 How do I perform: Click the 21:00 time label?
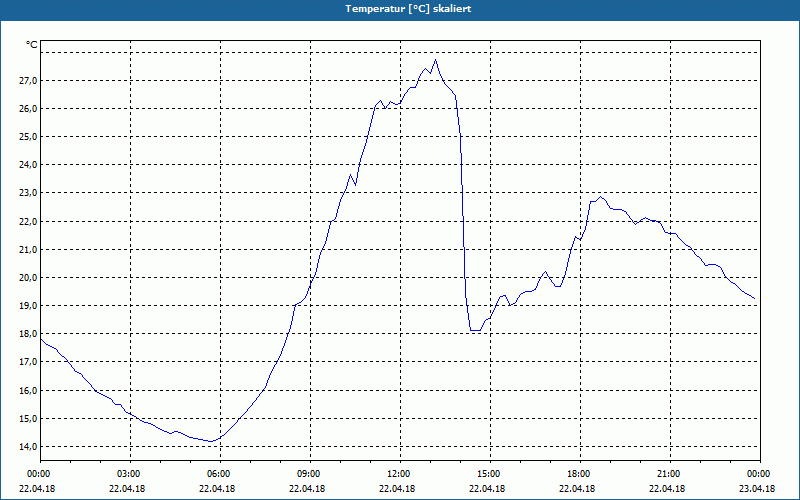pyautogui.click(x=670, y=474)
